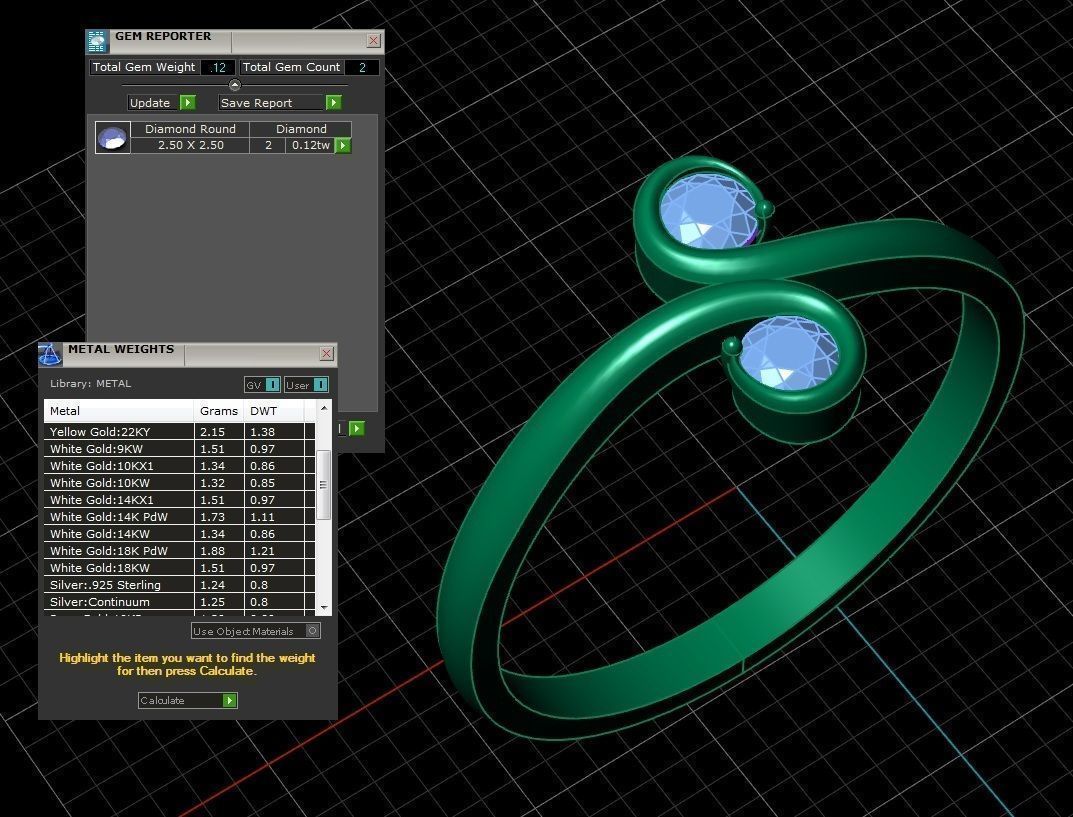Select the White Gold:14KX1 row

(x=179, y=500)
